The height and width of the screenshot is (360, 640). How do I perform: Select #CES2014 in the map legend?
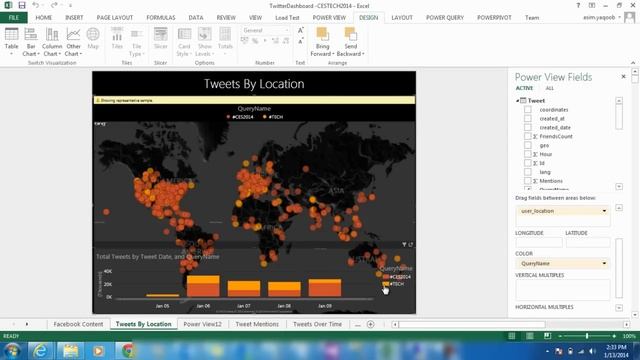tap(240, 117)
